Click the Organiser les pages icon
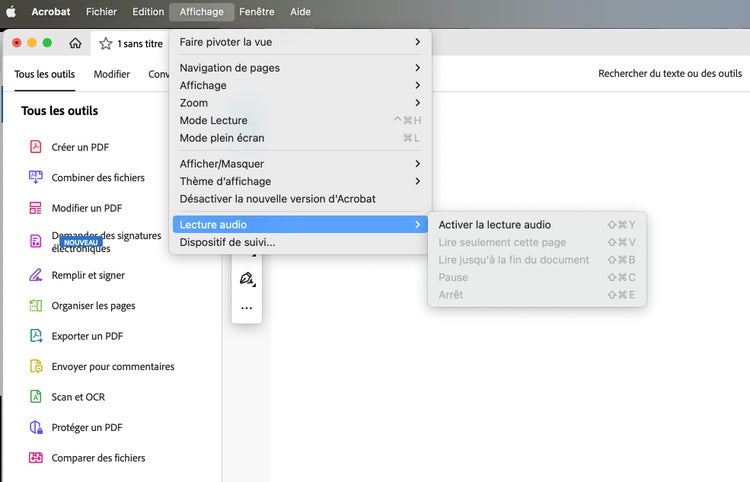 [36, 306]
